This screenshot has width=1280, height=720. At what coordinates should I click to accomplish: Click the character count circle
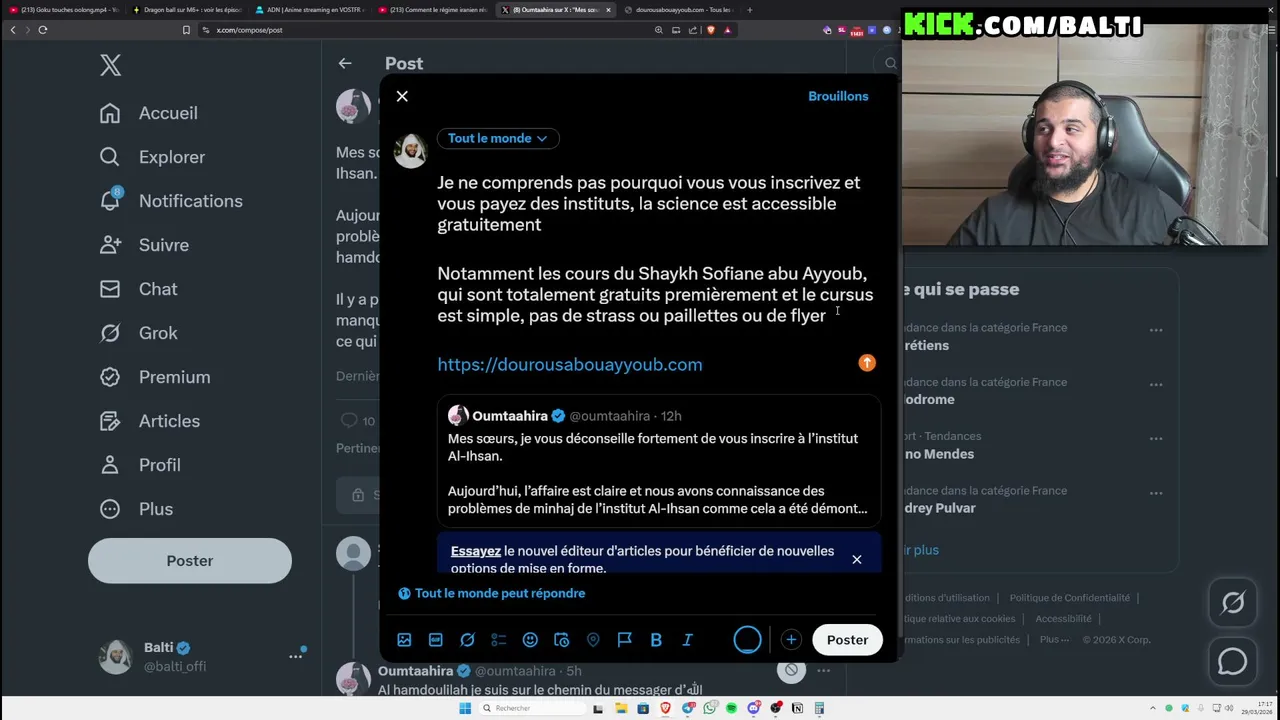pyautogui.click(x=747, y=640)
